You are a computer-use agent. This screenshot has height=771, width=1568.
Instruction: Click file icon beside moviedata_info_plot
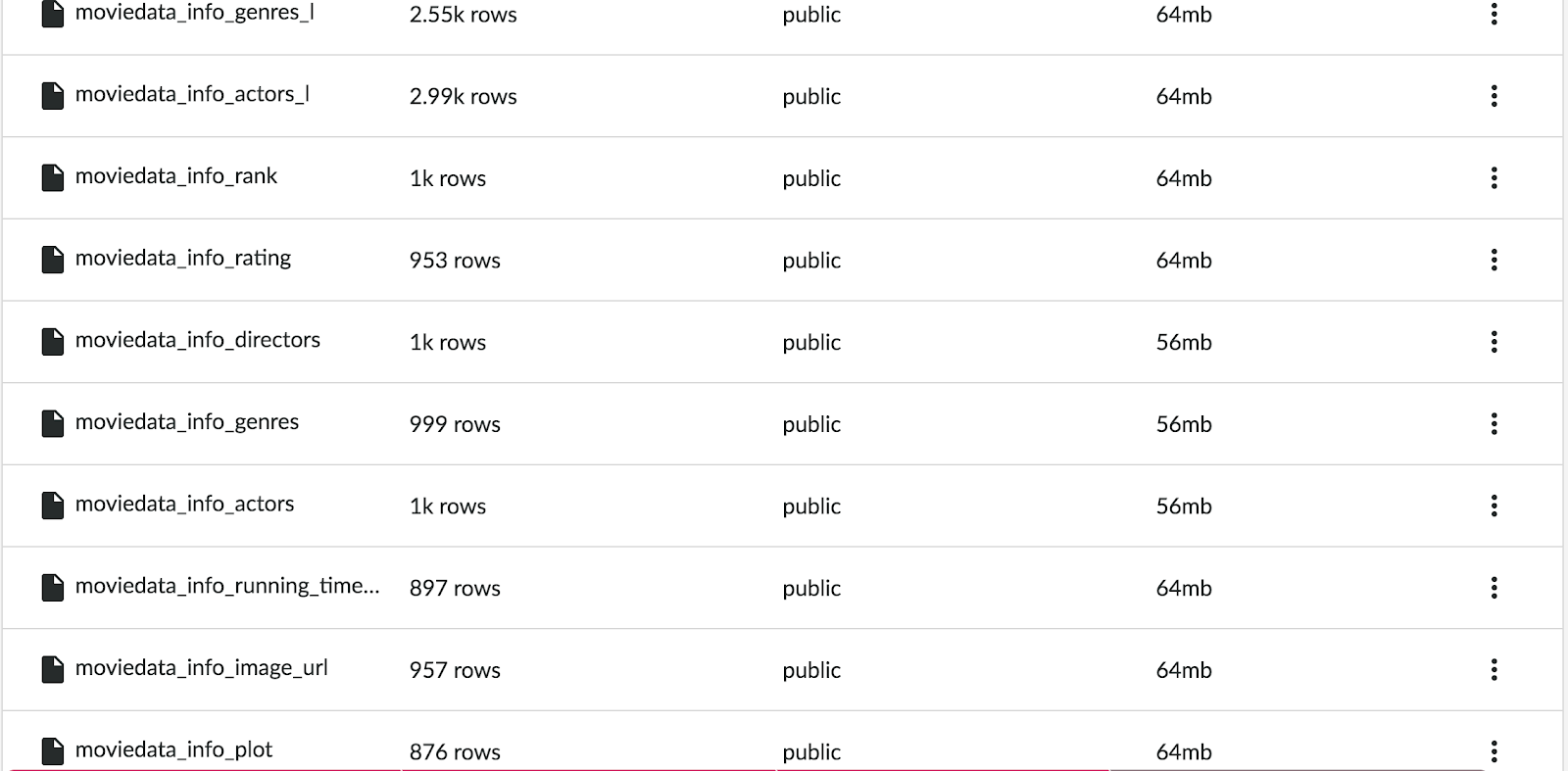pyautogui.click(x=53, y=750)
